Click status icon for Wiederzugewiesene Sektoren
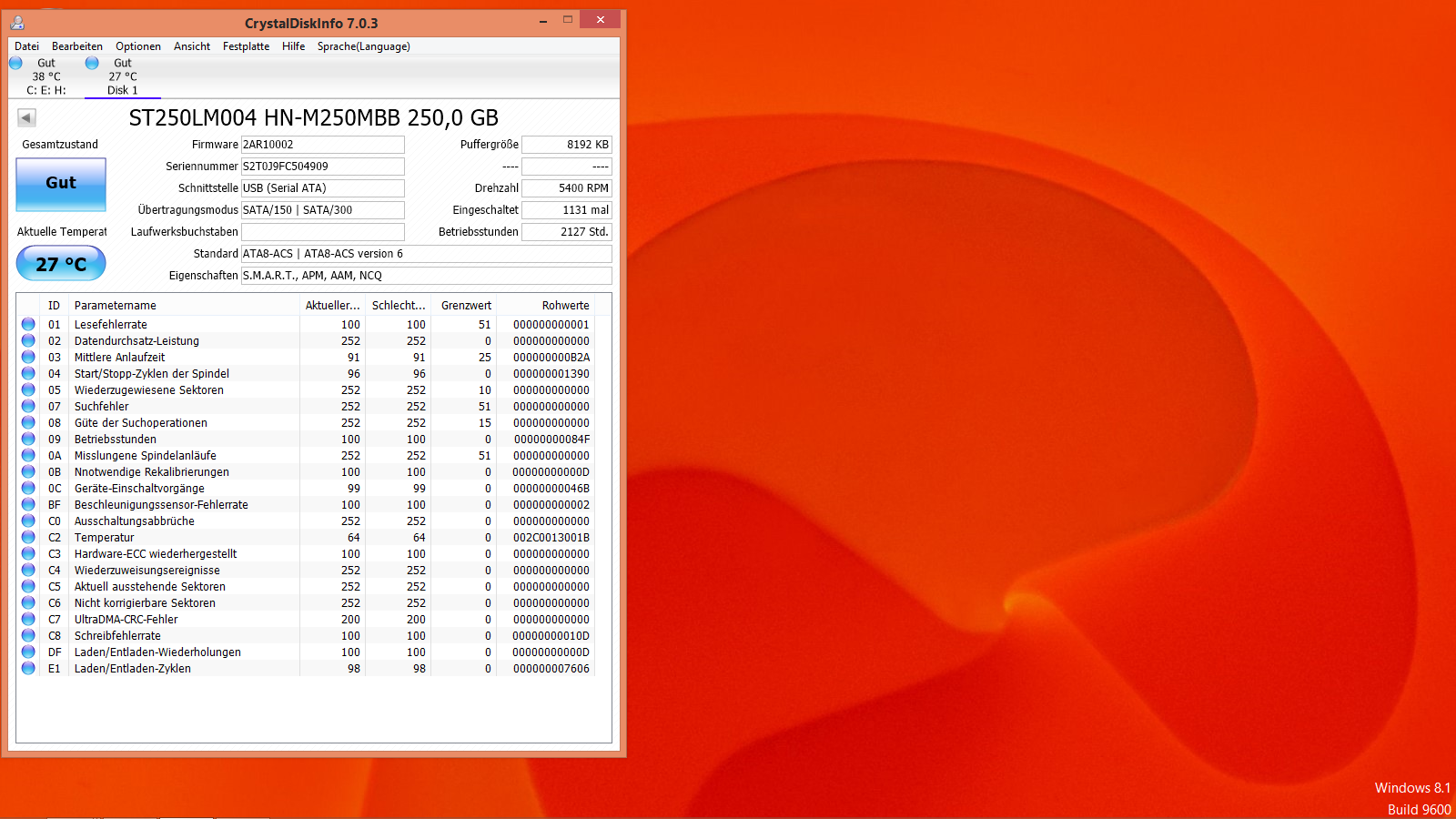 [x=28, y=389]
